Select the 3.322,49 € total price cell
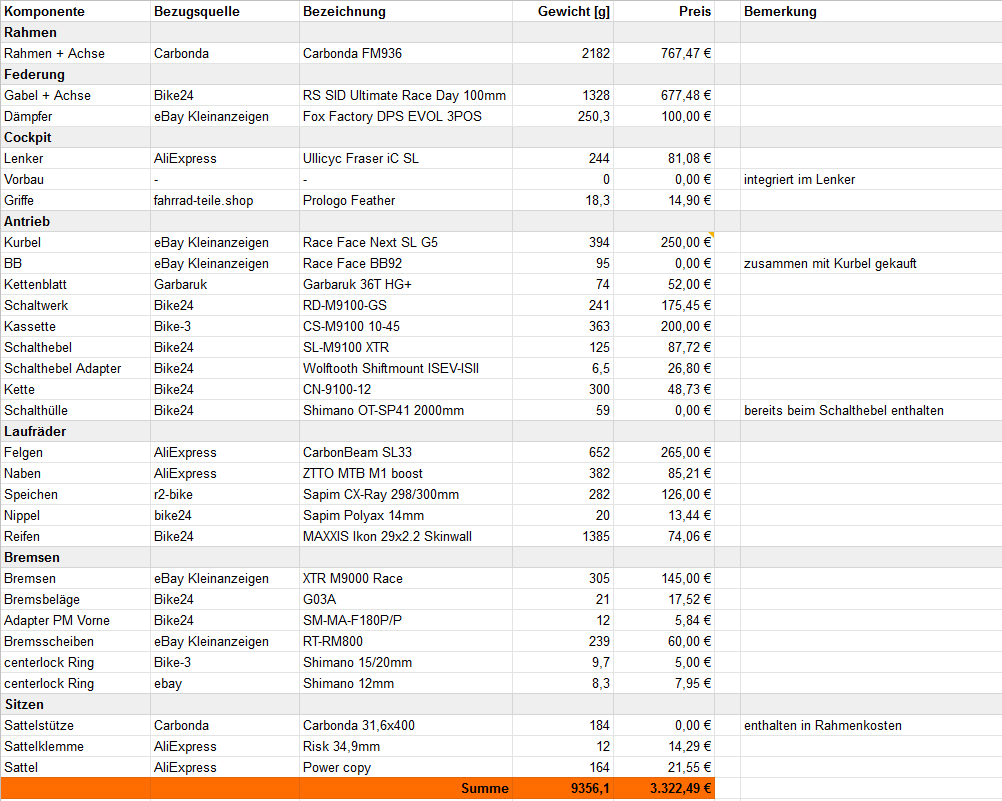 click(x=664, y=788)
